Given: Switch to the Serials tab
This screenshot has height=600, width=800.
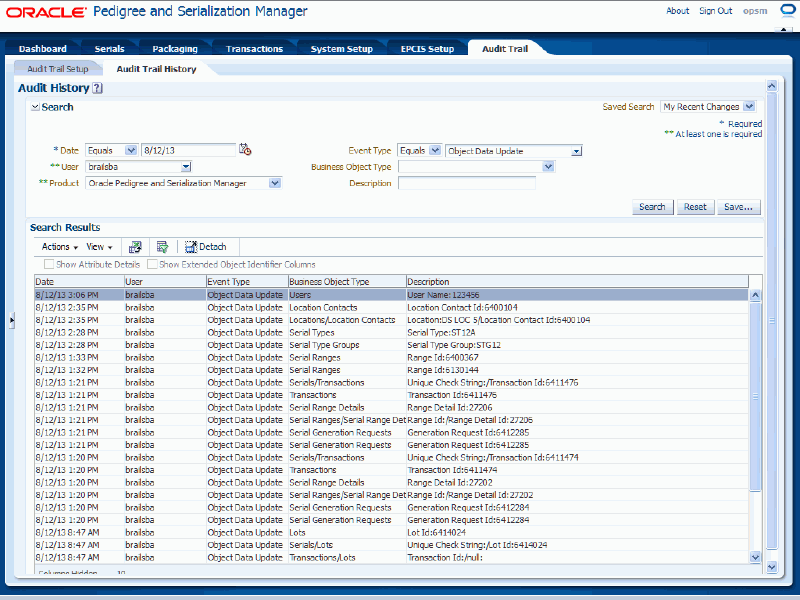Looking at the screenshot, I should point(109,48).
